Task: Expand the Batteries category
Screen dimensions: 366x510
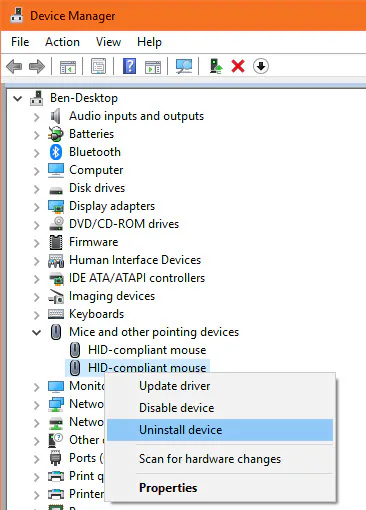Action: (37, 135)
